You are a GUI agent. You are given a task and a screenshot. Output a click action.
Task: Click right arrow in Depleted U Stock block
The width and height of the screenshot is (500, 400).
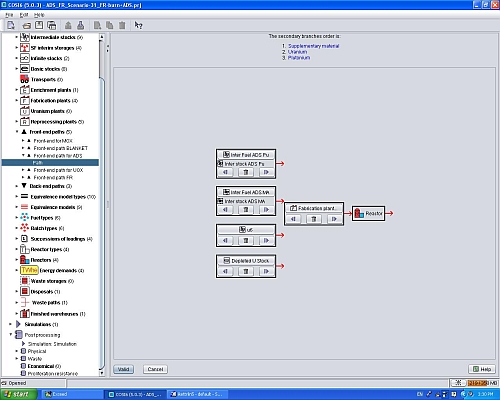pos(266,271)
